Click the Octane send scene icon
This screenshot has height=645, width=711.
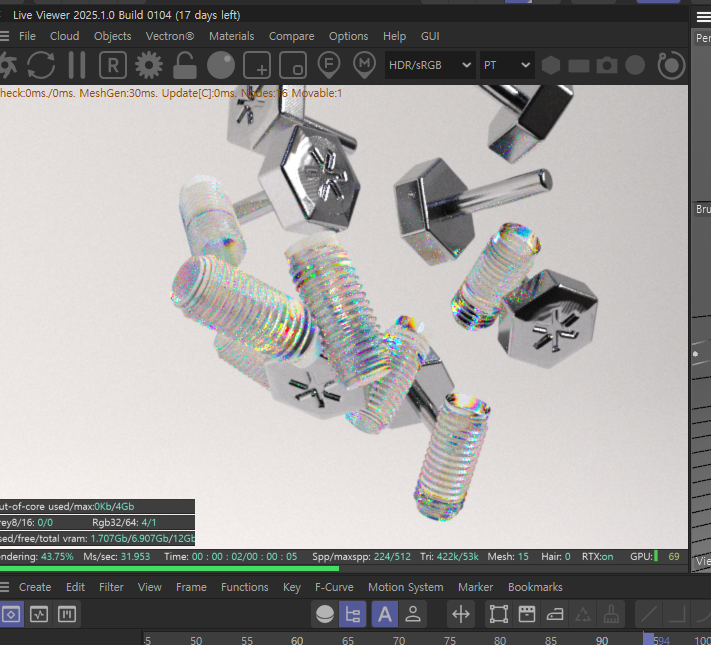coord(8,65)
